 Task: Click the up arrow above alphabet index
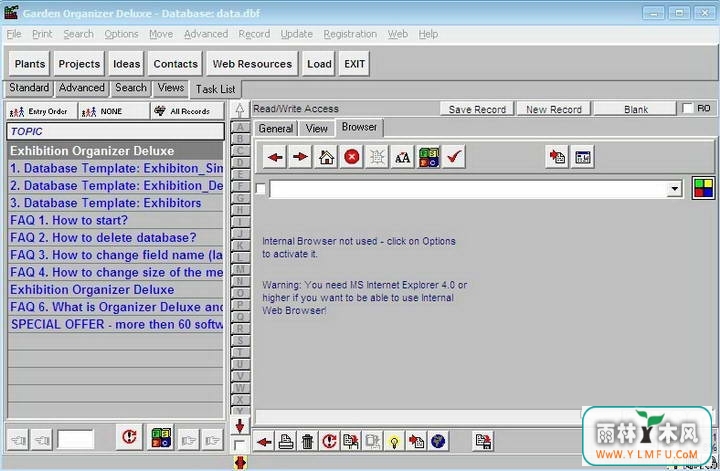pos(240,110)
